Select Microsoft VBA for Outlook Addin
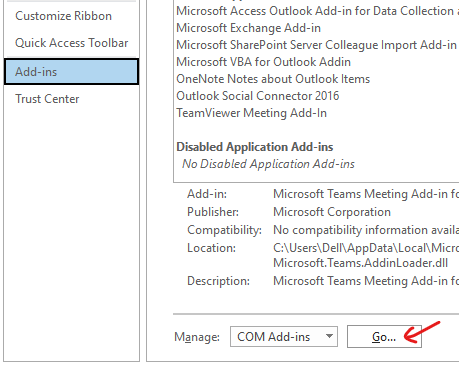 coord(263,62)
